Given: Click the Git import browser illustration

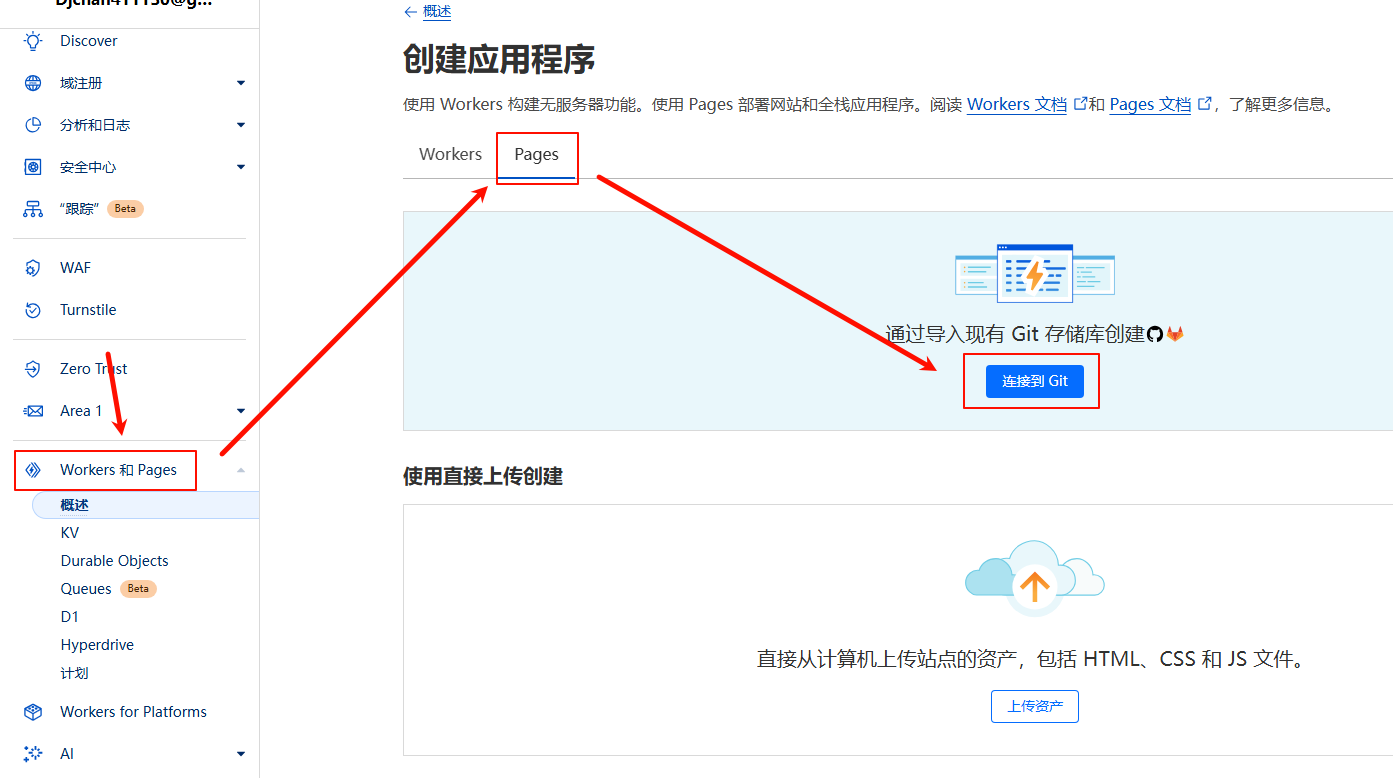Looking at the screenshot, I should 1035,272.
